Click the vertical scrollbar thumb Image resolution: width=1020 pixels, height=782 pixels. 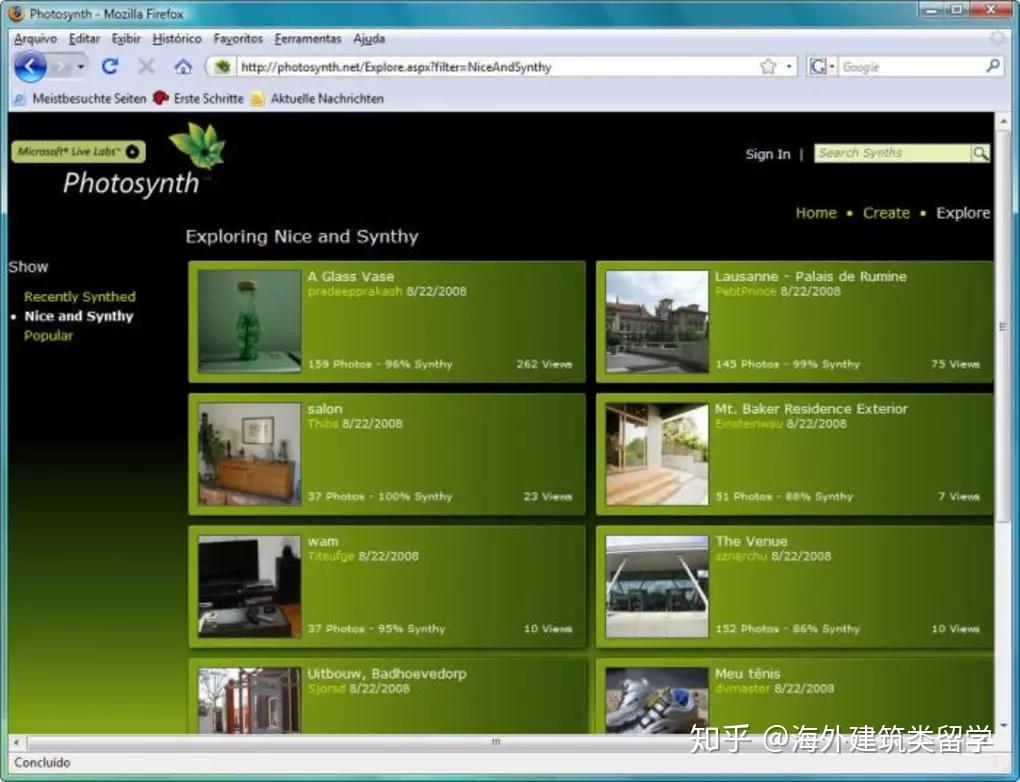click(1003, 325)
